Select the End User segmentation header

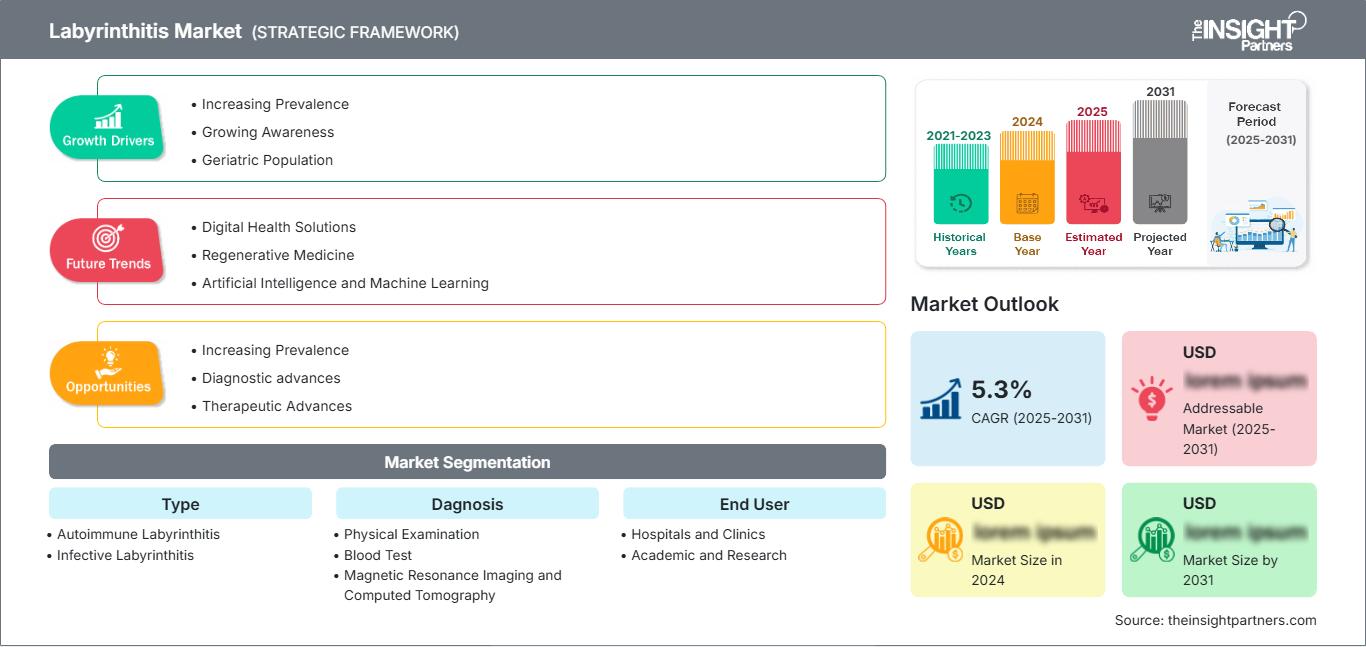754,504
